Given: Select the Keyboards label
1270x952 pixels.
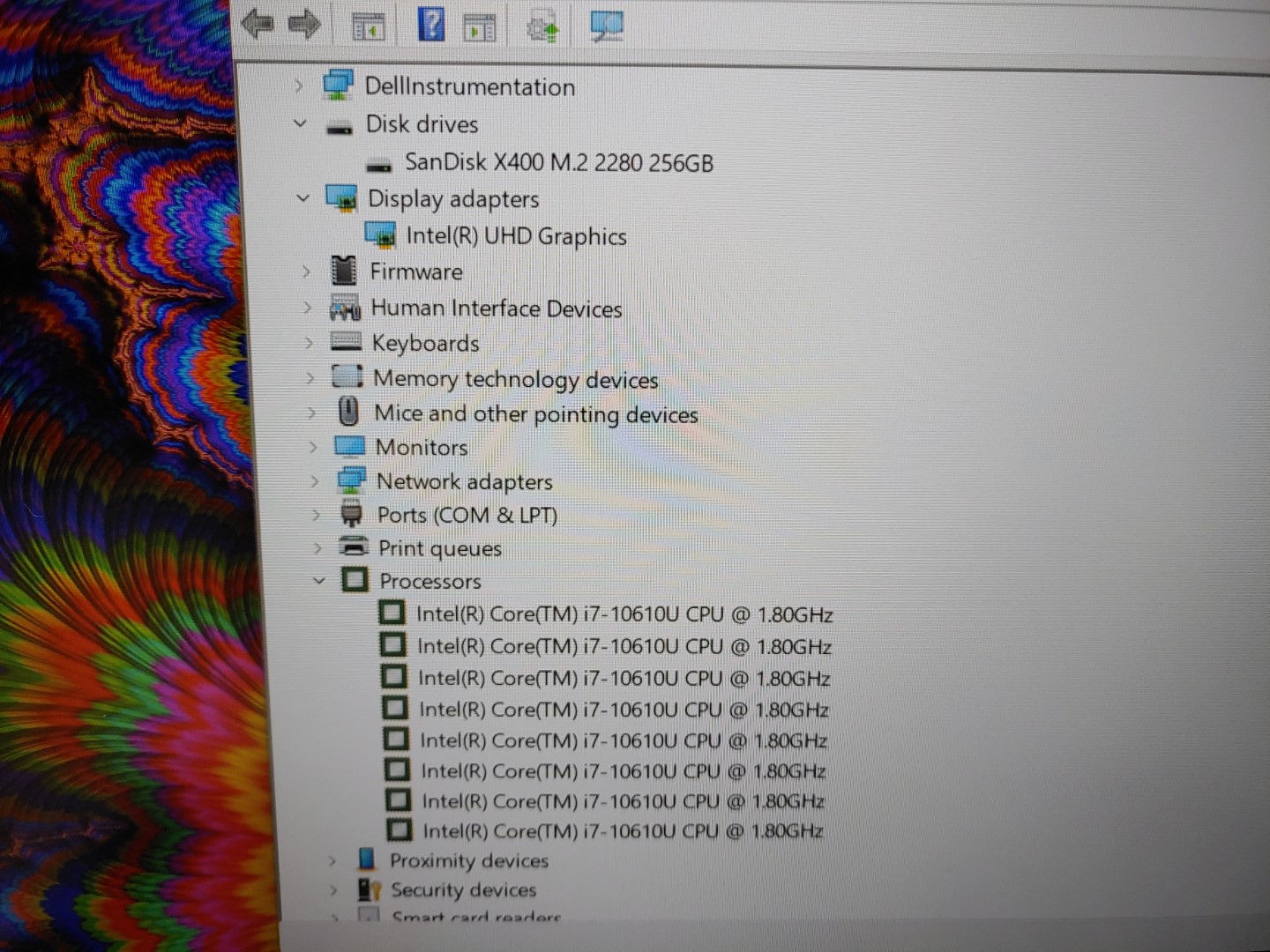Looking at the screenshot, I should pos(426,343).
